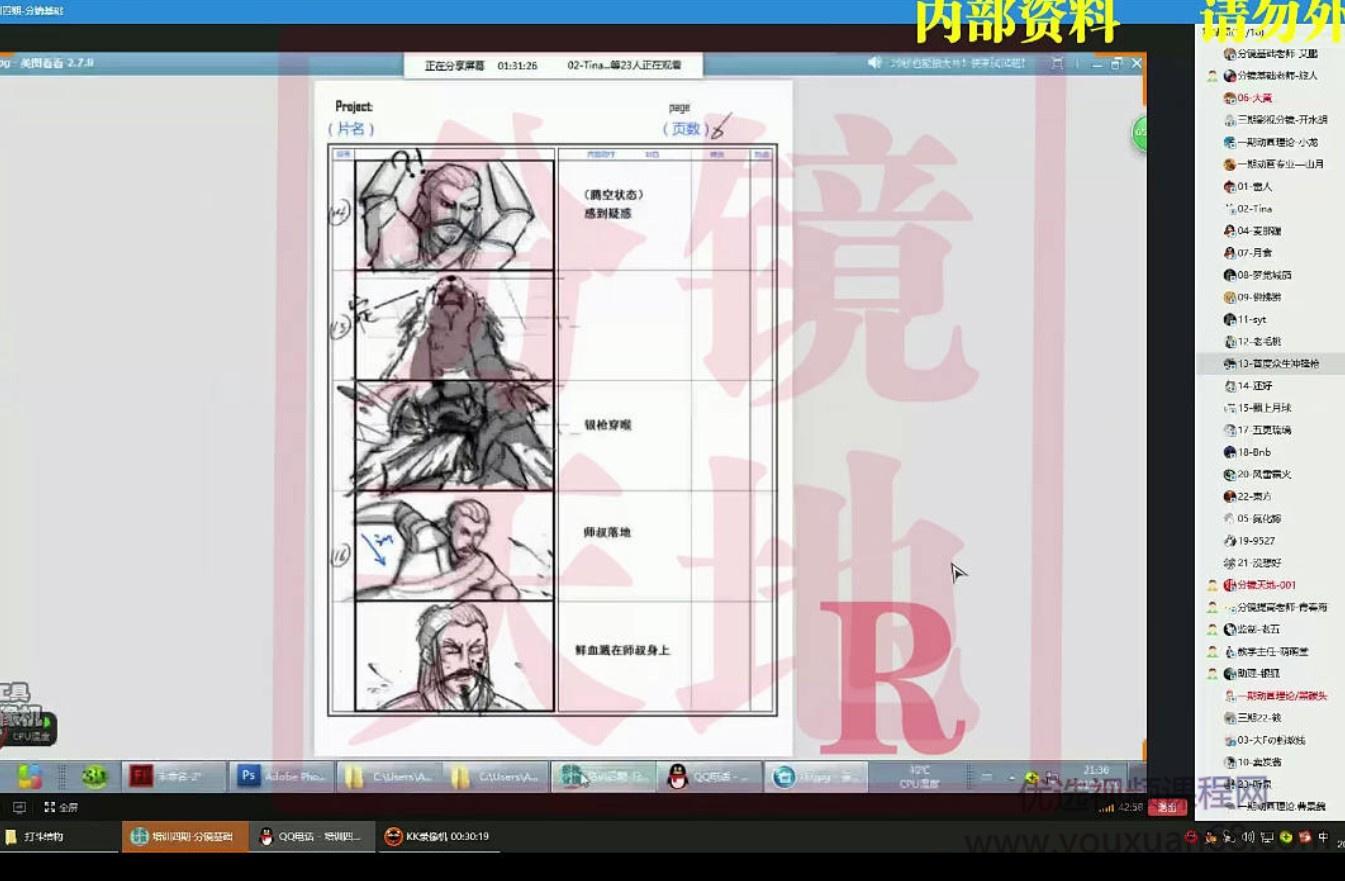Toggle the 全屏 fullscreen button
The height and width of the screenshot is (881, 1345).
click(60, 807)
